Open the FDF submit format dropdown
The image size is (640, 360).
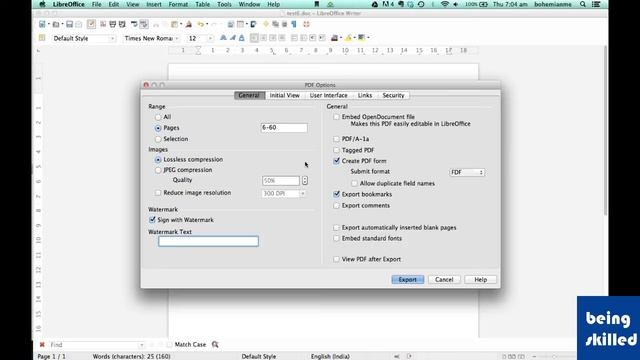[x=467, y=172]
